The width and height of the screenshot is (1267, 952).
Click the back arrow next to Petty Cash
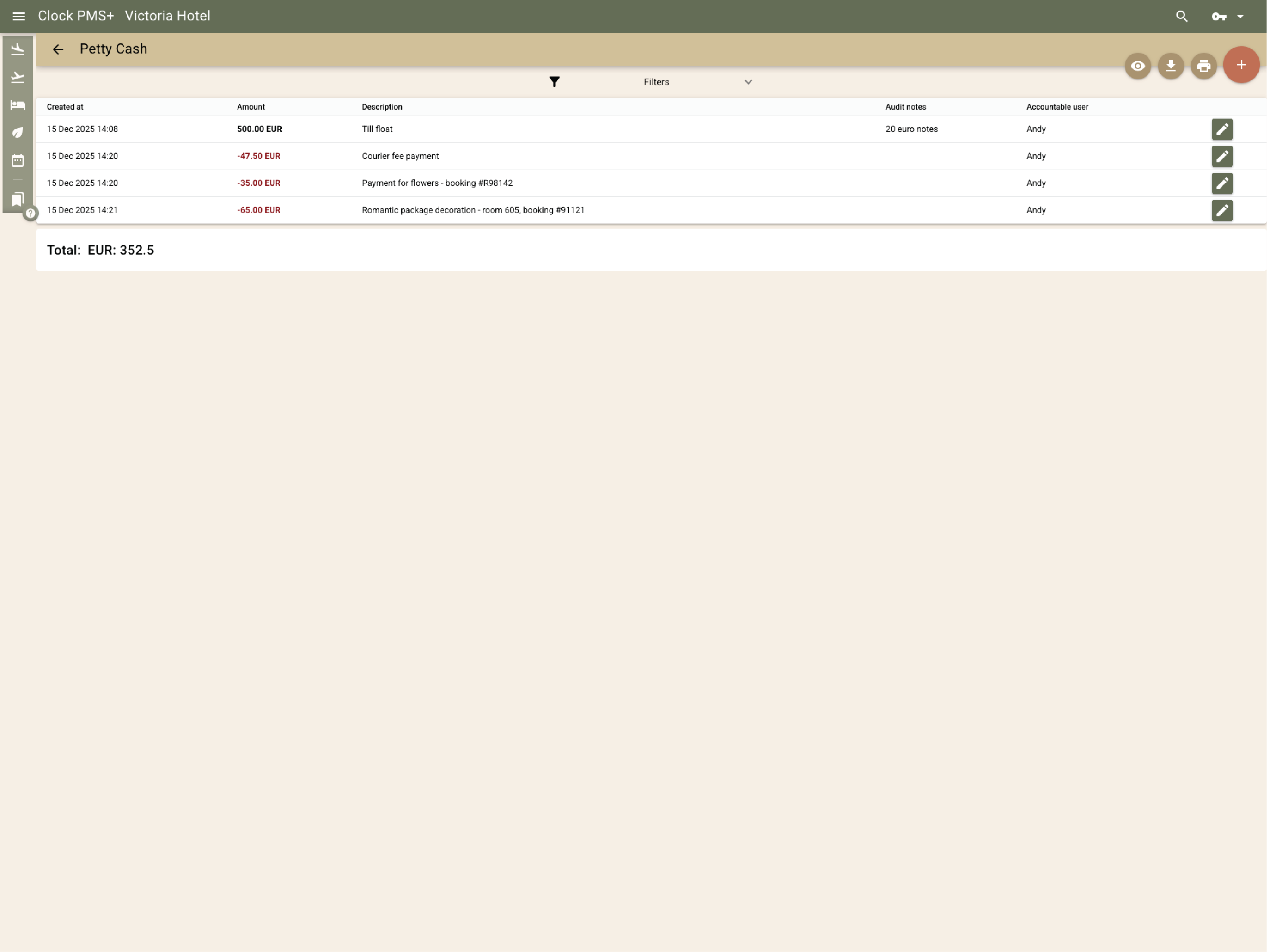pos(58,49)
